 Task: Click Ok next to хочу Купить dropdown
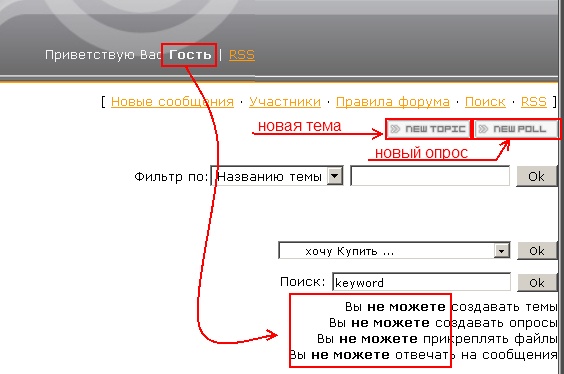(537, 251)
